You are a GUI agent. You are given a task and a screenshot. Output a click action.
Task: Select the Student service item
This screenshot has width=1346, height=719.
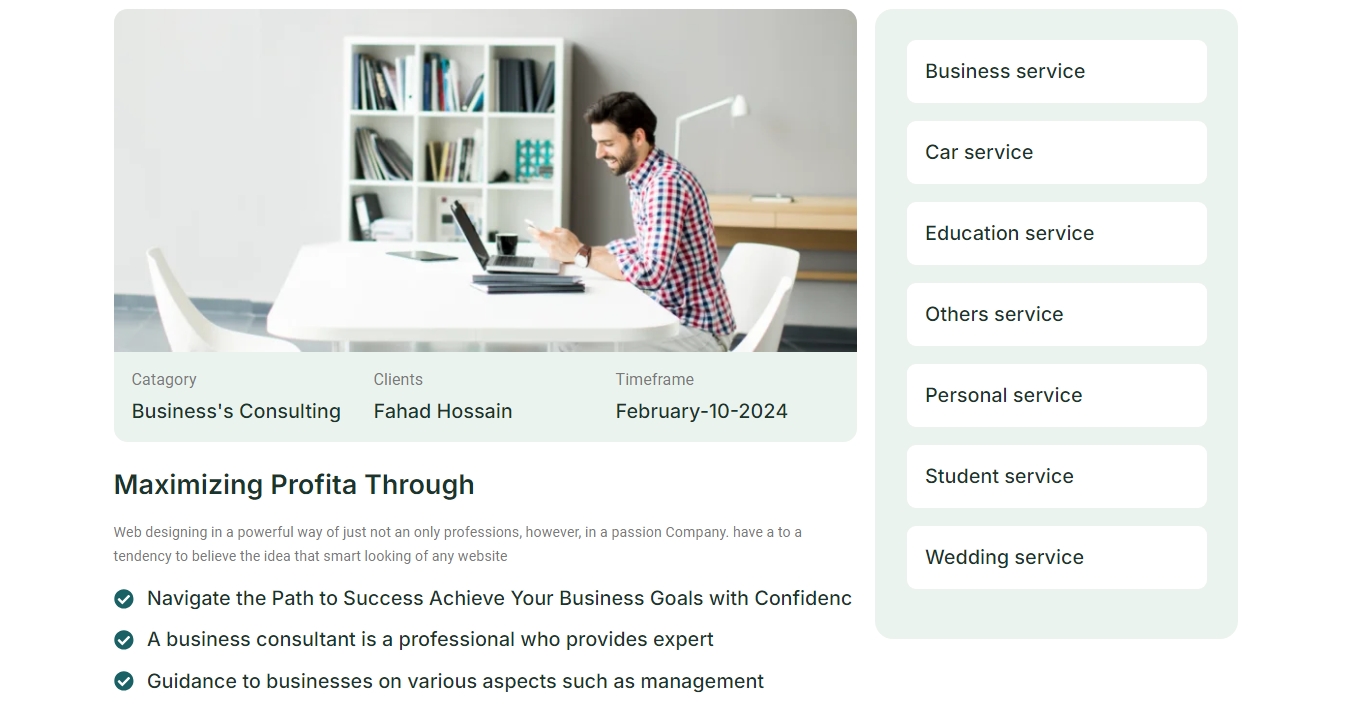[x=1056, y=476]
